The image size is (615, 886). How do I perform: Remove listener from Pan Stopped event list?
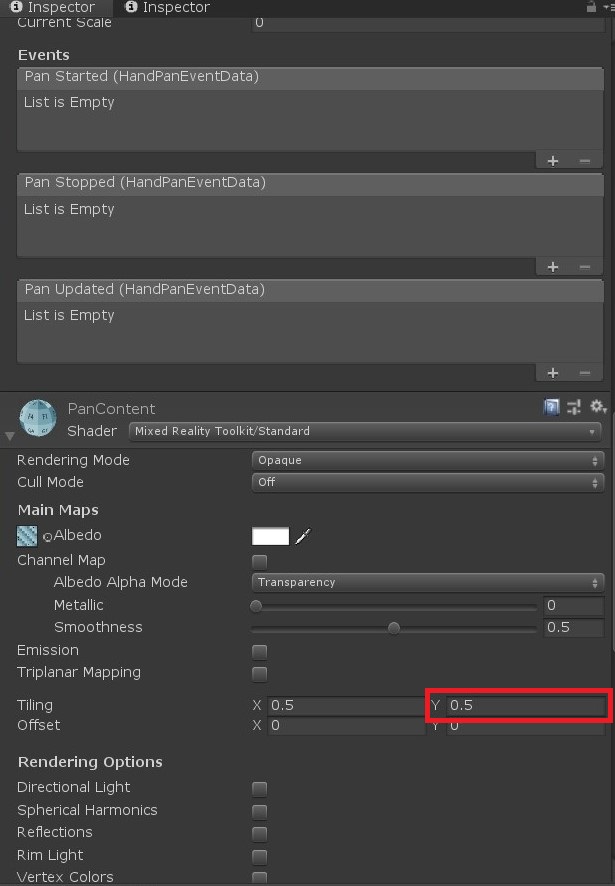click(x=584, y=267)
